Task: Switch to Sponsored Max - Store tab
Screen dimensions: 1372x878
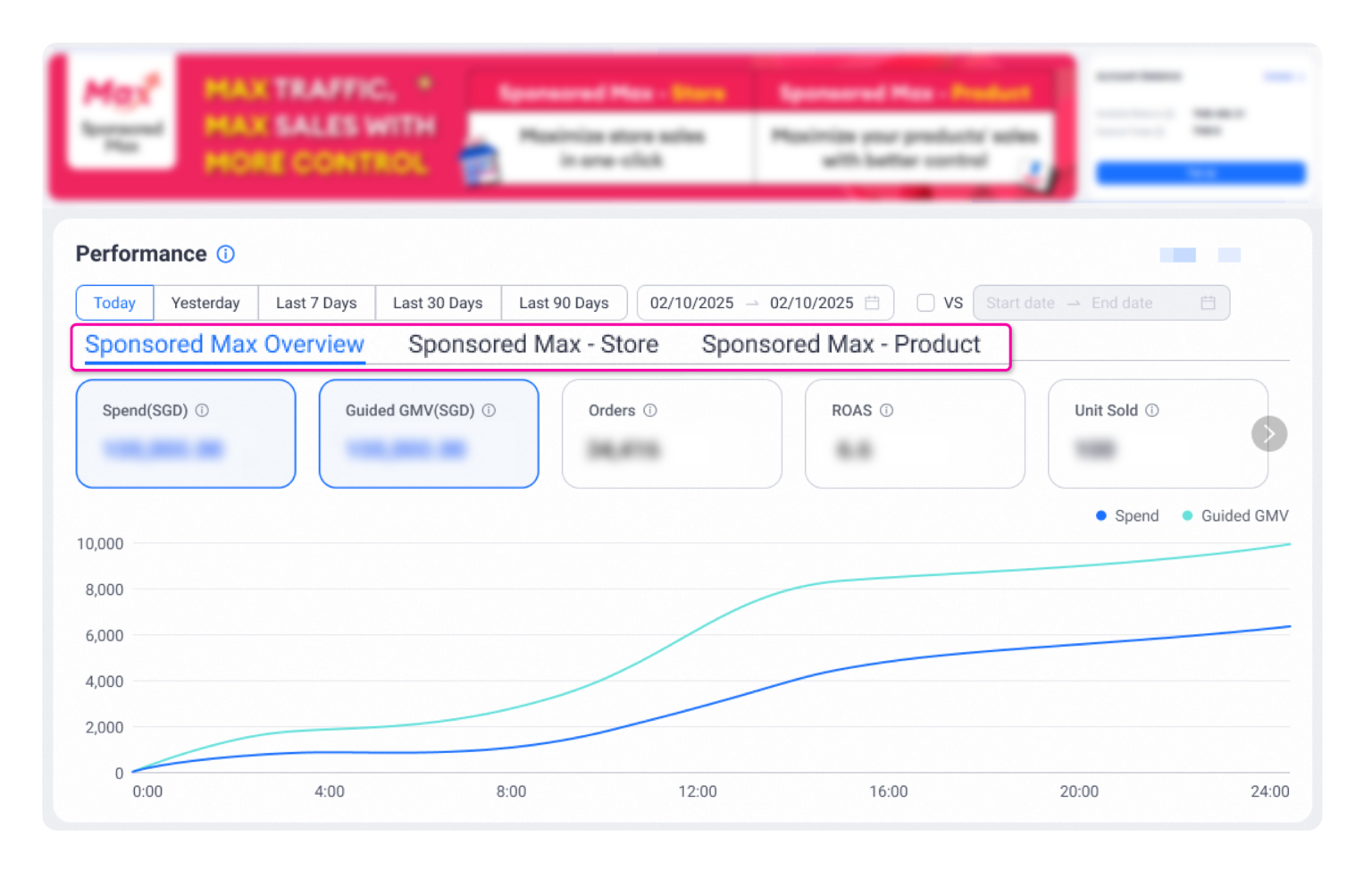Action: point(533,345)
